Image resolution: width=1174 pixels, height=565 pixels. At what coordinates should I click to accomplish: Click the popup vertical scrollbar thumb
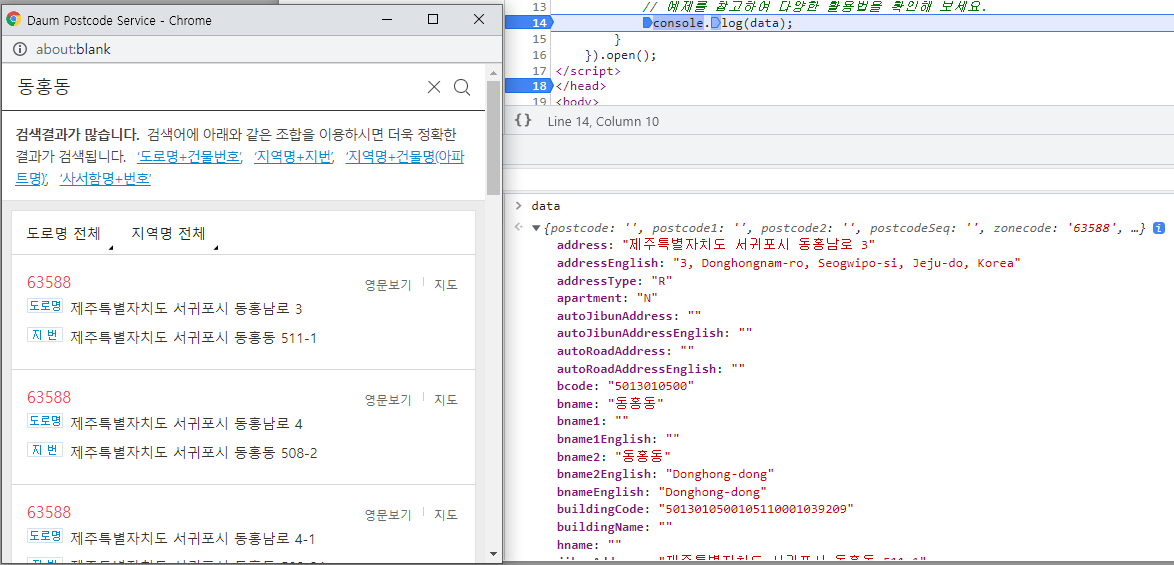493,138
